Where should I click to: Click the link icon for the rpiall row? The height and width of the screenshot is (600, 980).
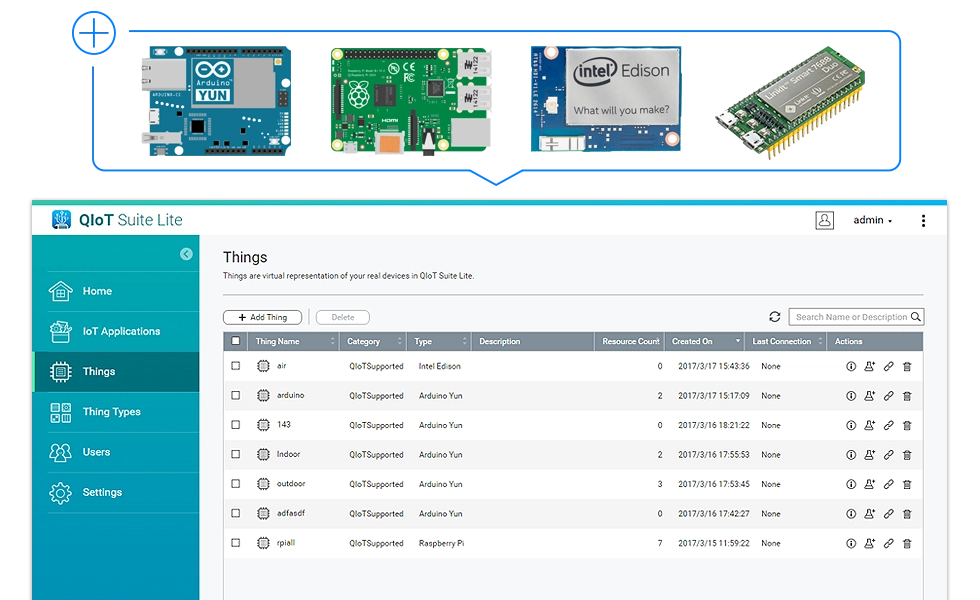(x=888, y=543)
